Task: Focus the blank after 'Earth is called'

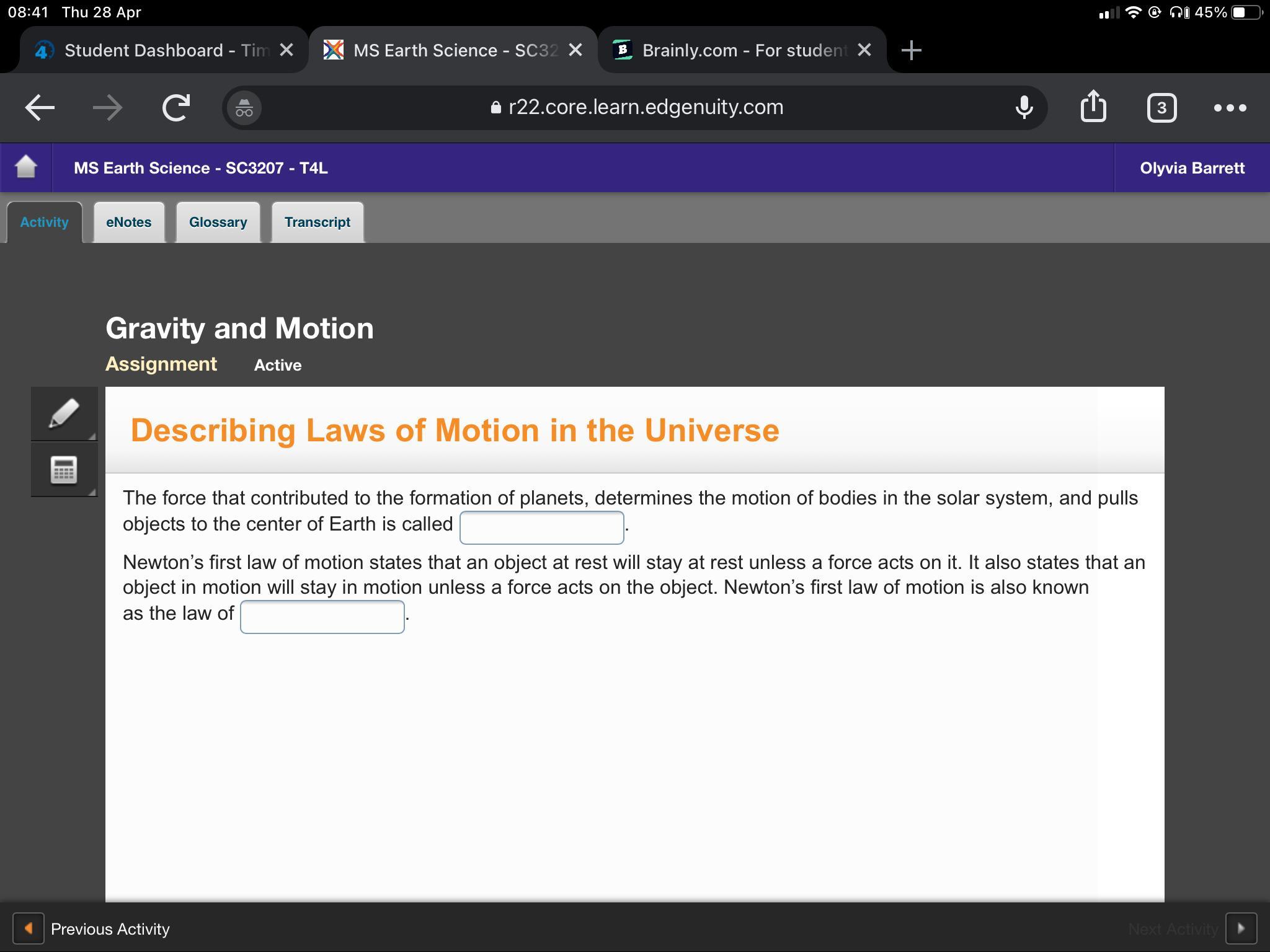Action: 541,527
